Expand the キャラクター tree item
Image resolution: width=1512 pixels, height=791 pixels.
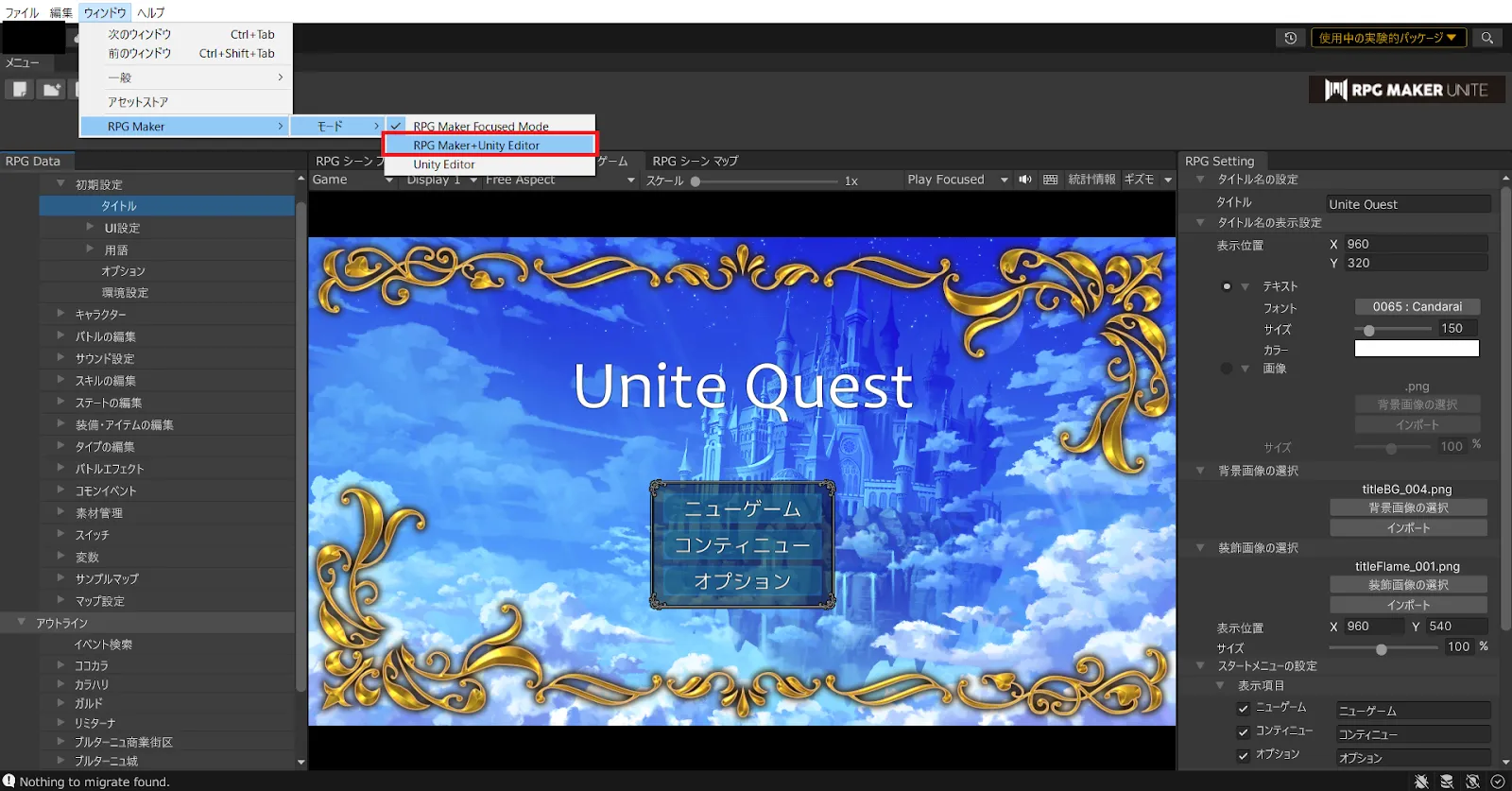click(60, 314)
